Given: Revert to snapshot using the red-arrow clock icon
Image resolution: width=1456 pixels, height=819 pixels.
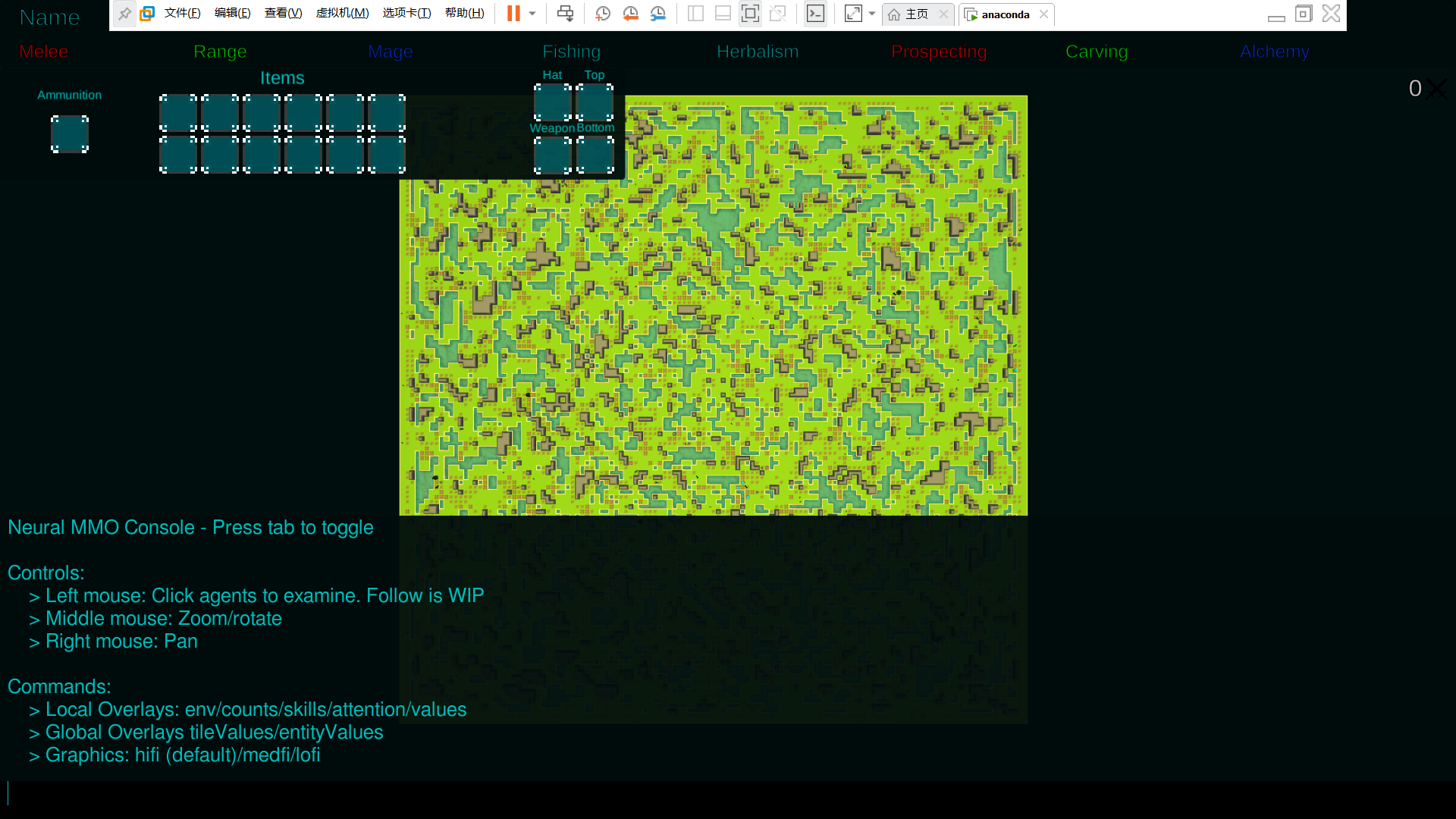Looking at the screenshot, I should click(x=630, y=14).
